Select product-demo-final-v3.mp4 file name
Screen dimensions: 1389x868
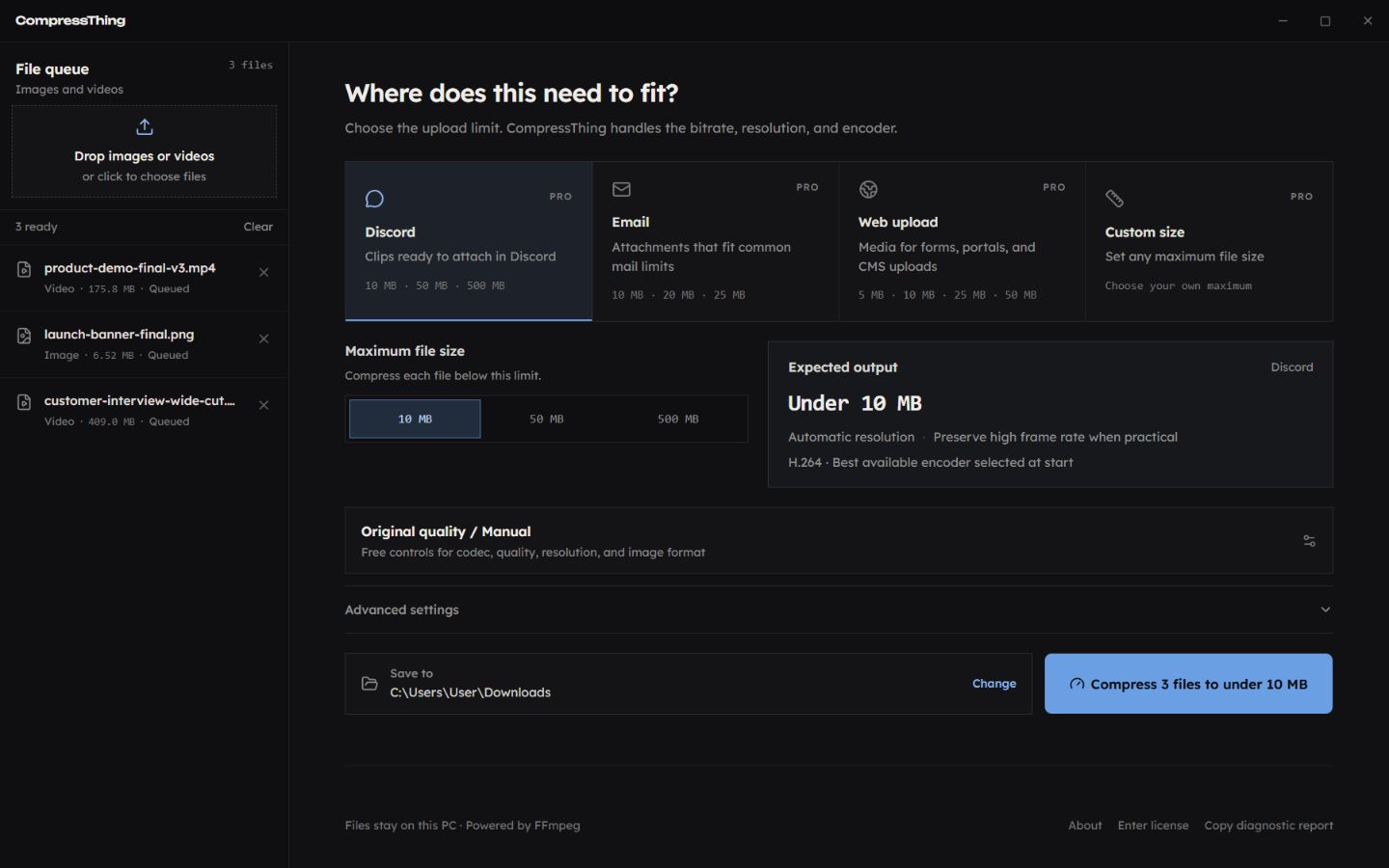click(x=130, y=268)
